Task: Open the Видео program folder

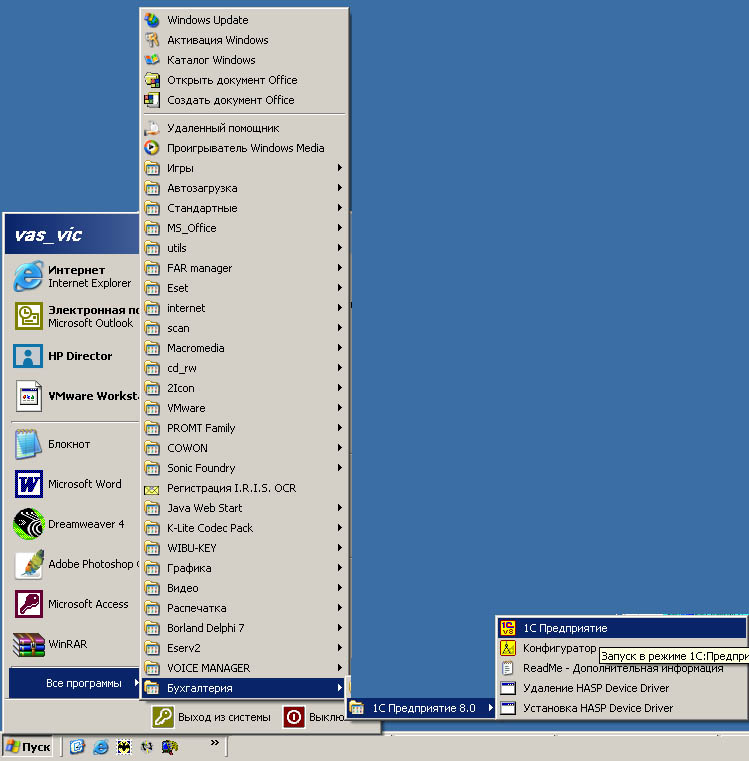Action: [244, 588]
